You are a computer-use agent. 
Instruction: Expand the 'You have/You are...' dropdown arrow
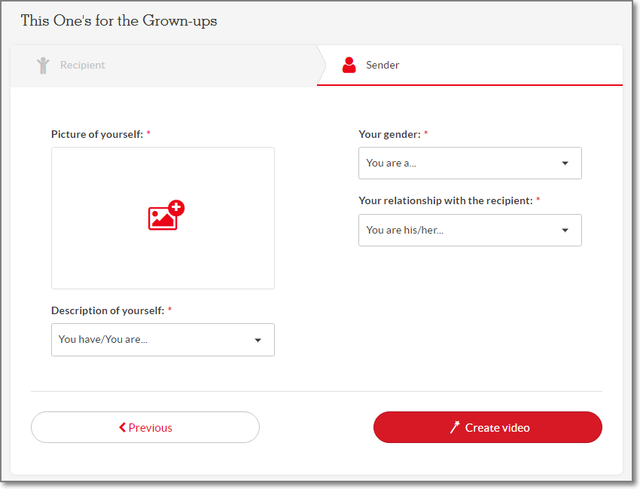click(x=257, y=340)
